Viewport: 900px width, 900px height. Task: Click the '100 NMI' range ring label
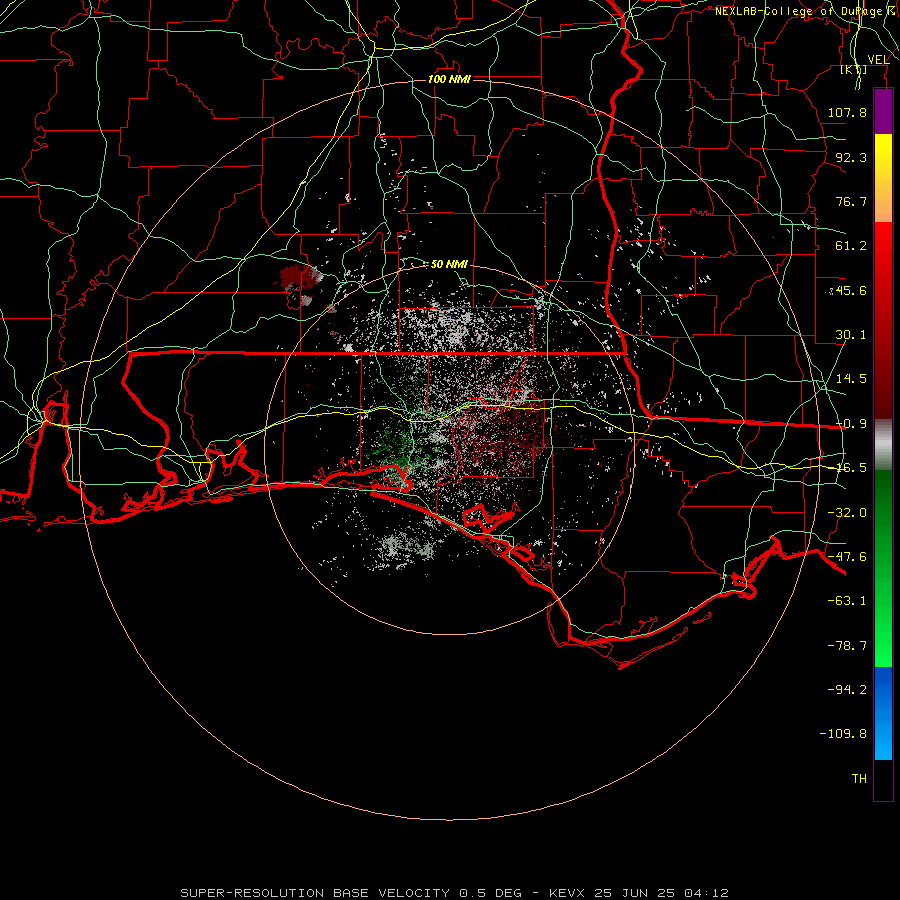point(449,79)
